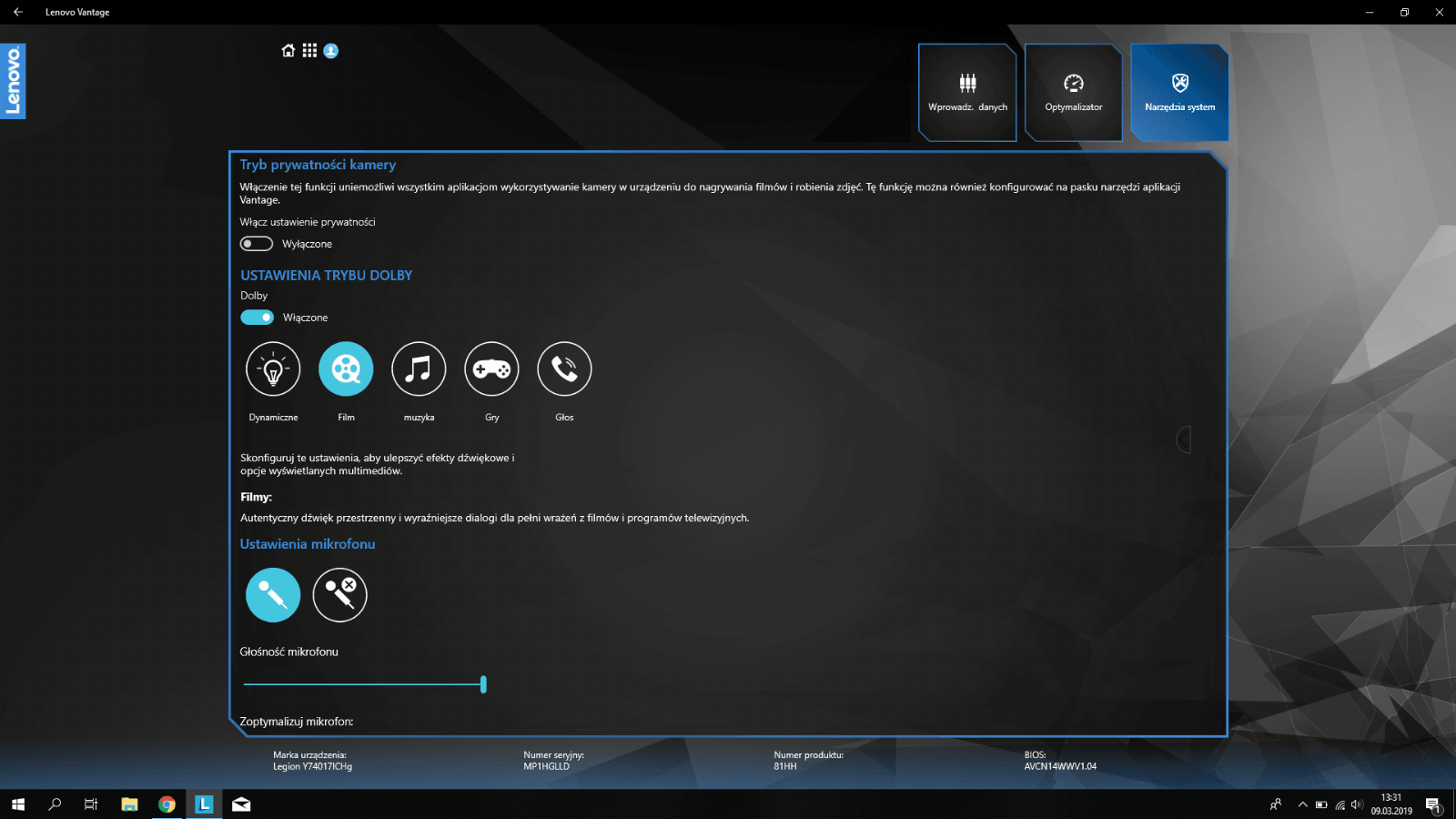Open Mail app from taskbar
Image resolution: width=1456 pixels, height=819 pixels.
click(x=241, y=804)
